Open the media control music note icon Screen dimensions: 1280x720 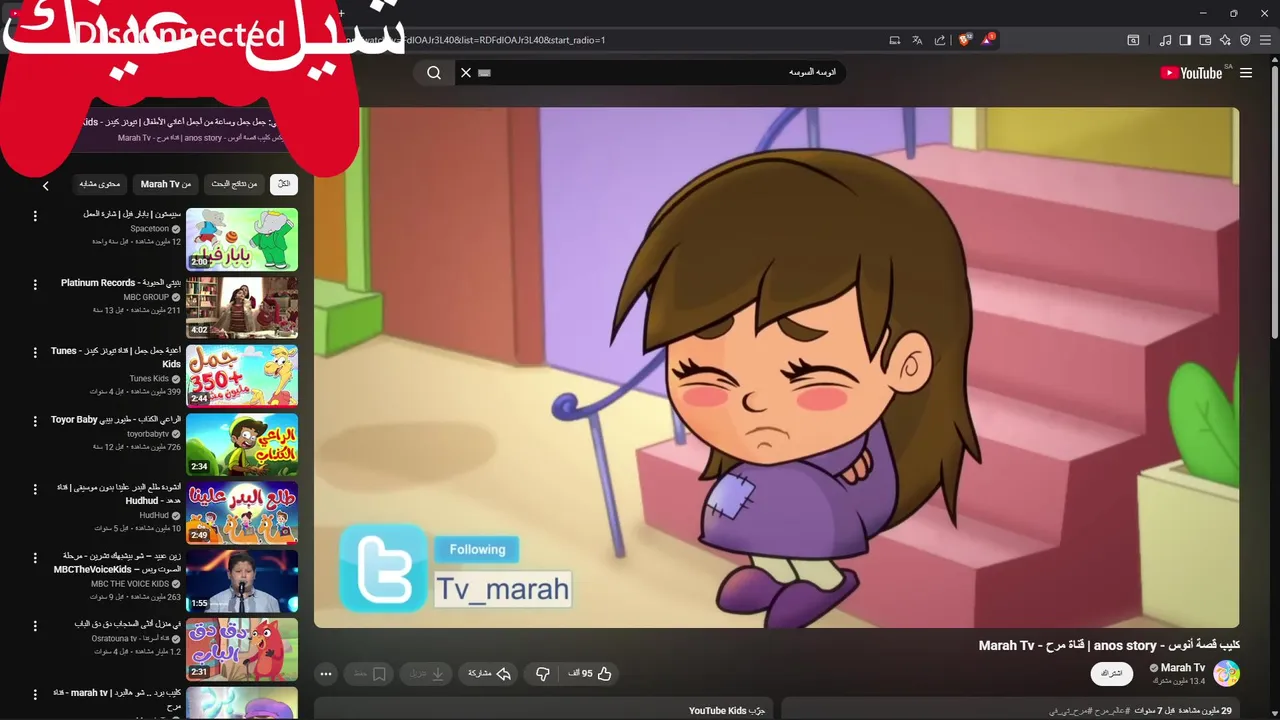coord(1165,40)
